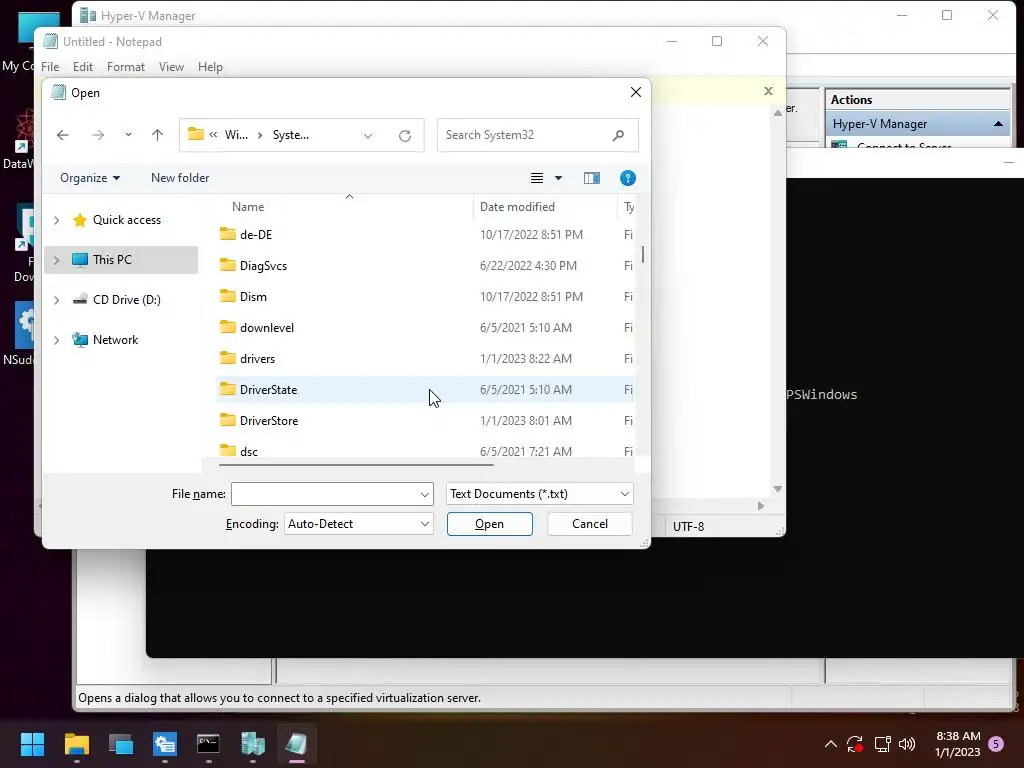The width and height of the screenshot is (1024, 768).
Task: Open Notepad File menu
Action: coord(50,67)
